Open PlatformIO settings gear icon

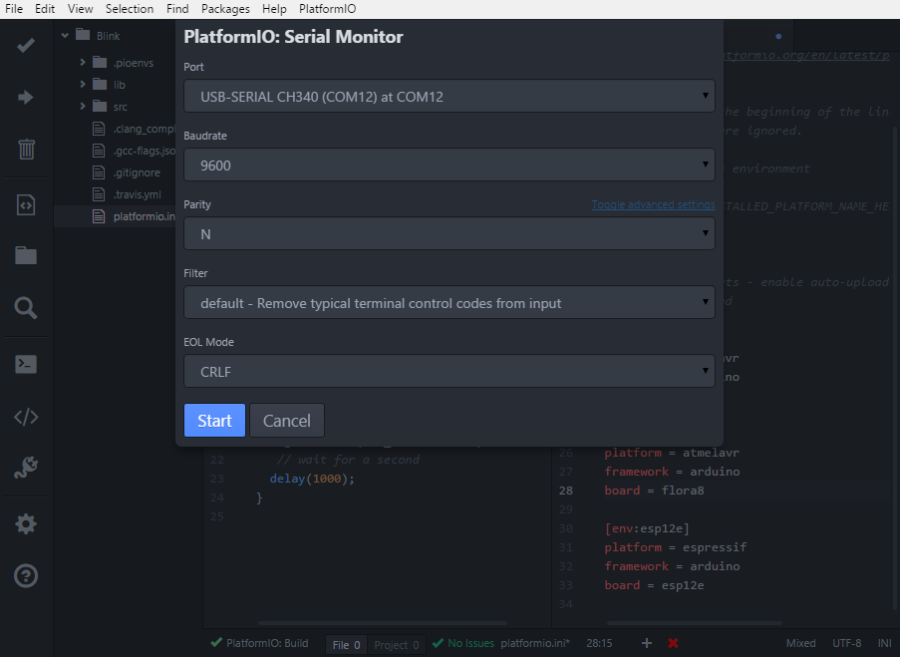(x=25, y=522)
